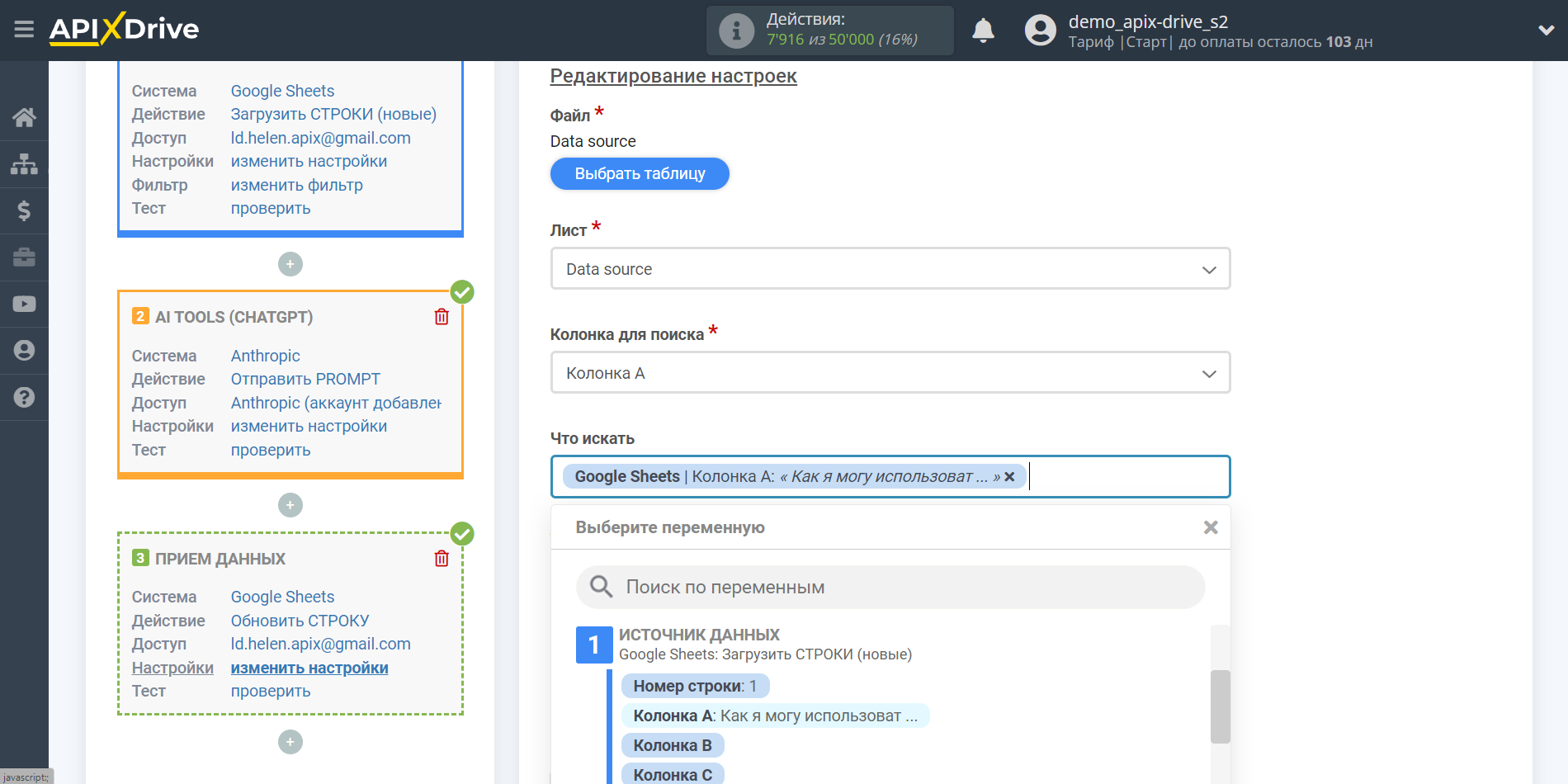
Task: Open the billing dollar sidebar icon
Action: [24, 210]
